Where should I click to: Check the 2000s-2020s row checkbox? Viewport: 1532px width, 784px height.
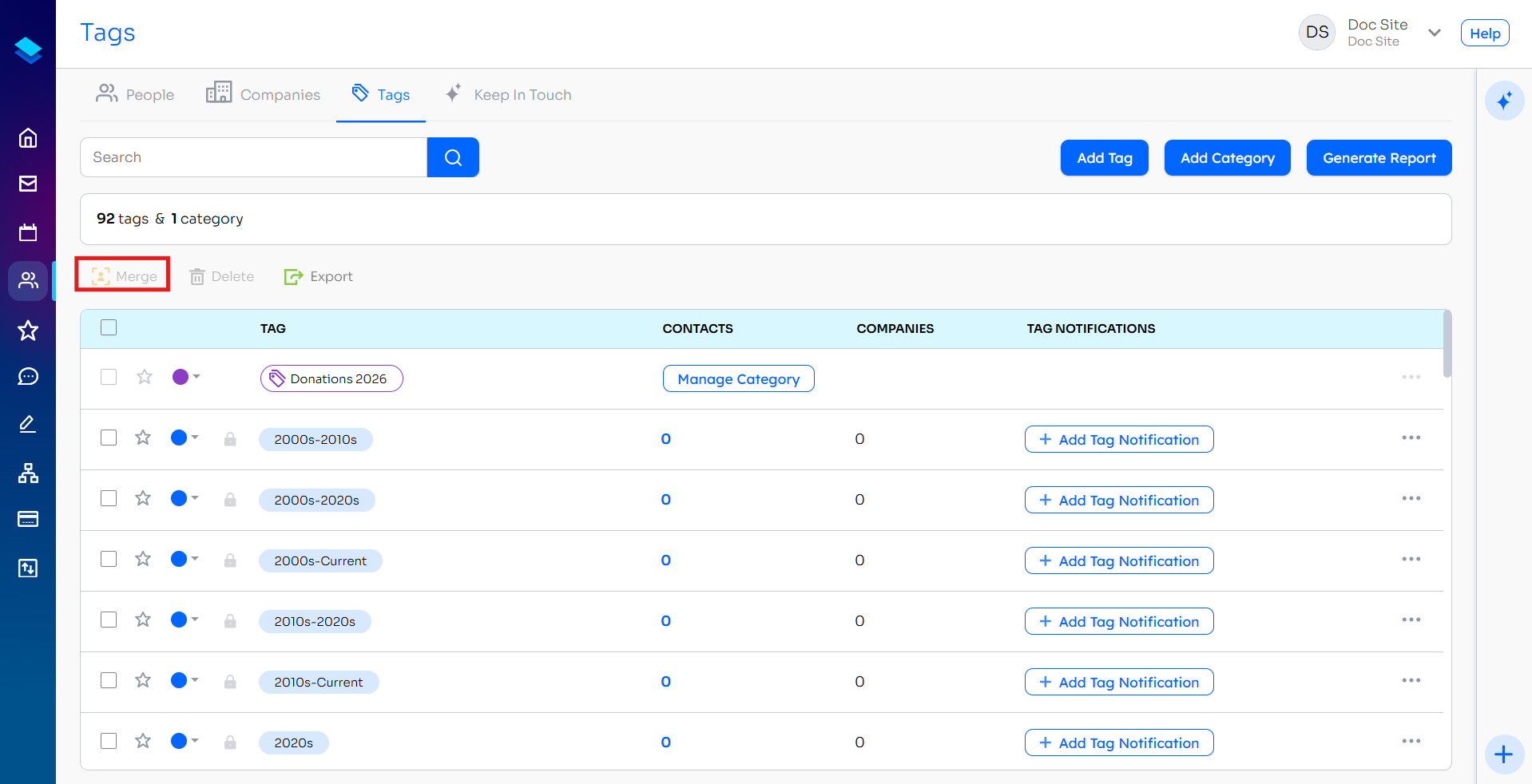(109, 498)
